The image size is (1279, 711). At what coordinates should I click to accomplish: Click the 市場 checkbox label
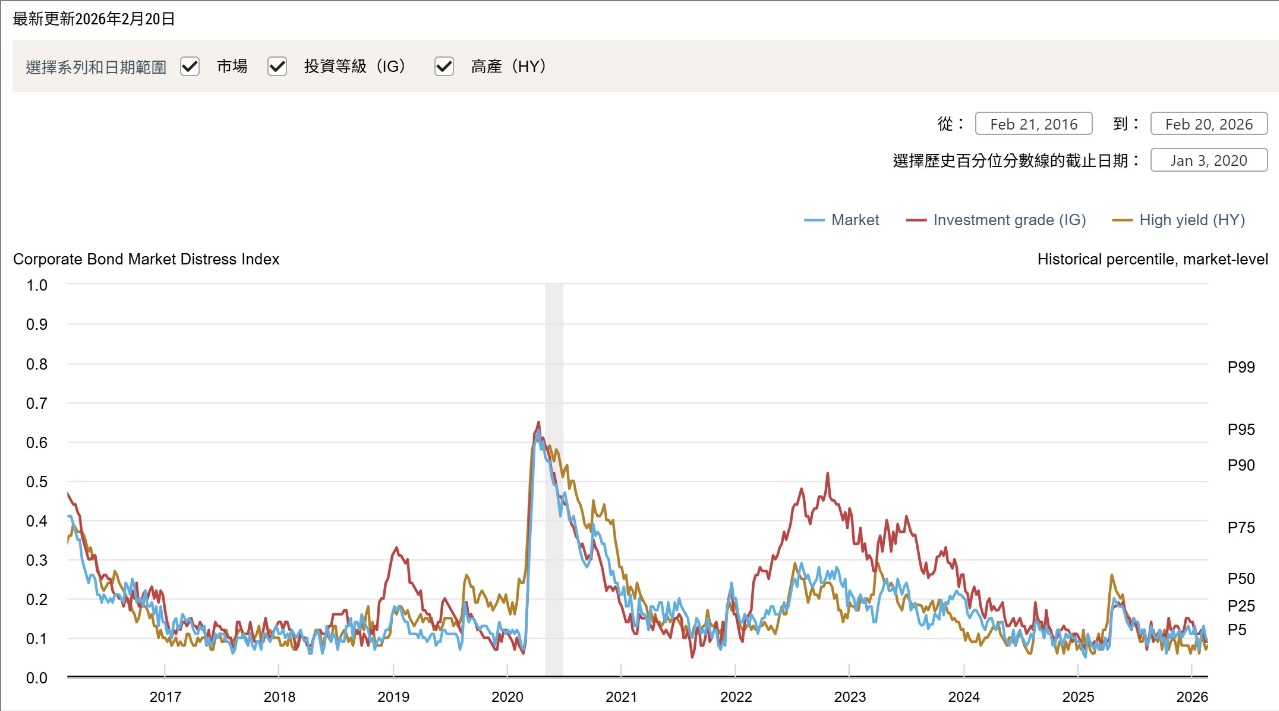232,66
